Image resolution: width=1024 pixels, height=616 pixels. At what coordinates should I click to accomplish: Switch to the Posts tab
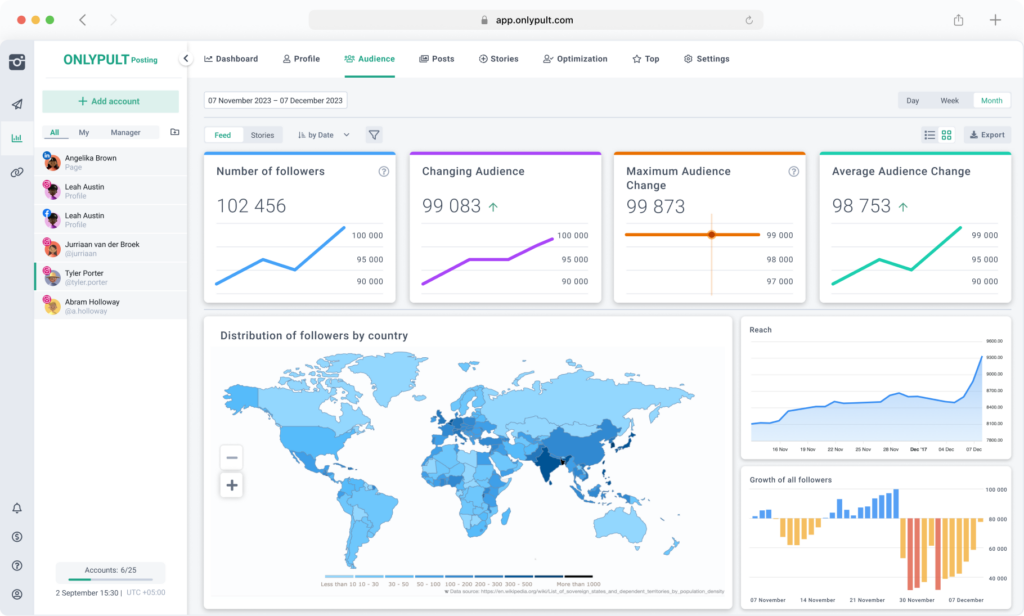point(437,59)
